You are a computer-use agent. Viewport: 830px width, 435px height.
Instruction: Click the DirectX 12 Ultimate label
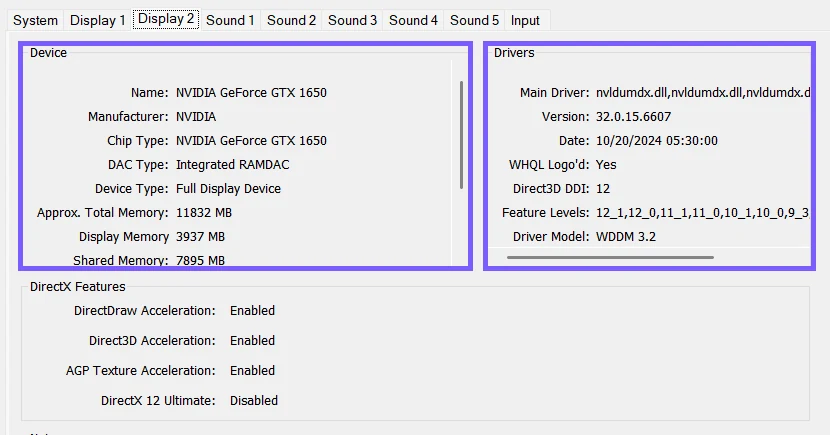click(x=158, y=401)
